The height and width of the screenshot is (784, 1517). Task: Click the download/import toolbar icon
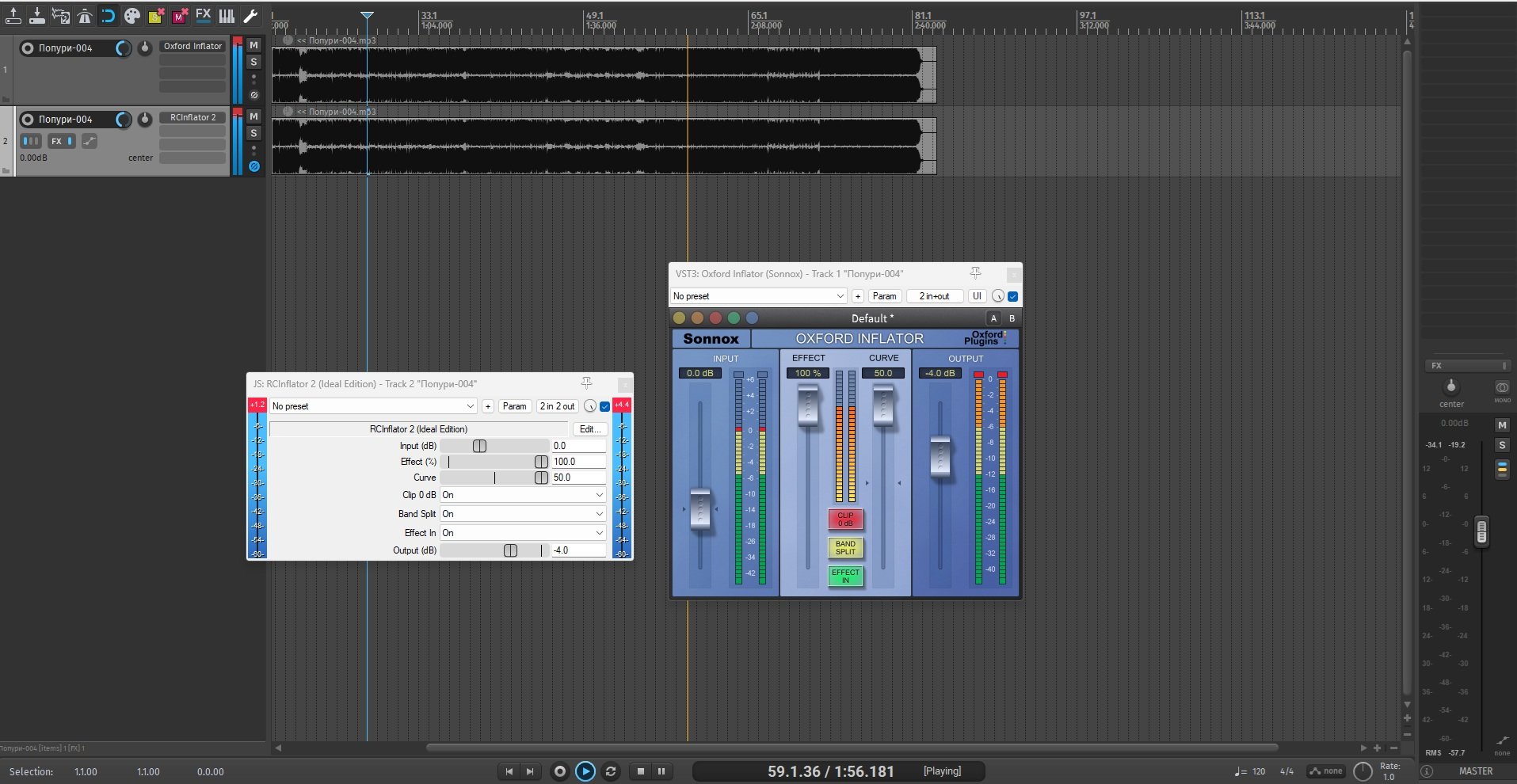click(x=37, y=15)
